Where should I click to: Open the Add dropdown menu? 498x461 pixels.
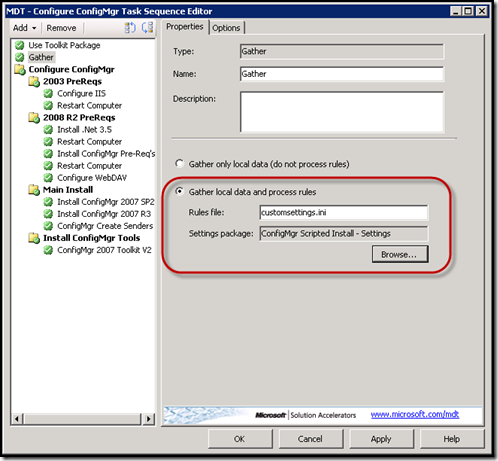(x=25, y=28)
